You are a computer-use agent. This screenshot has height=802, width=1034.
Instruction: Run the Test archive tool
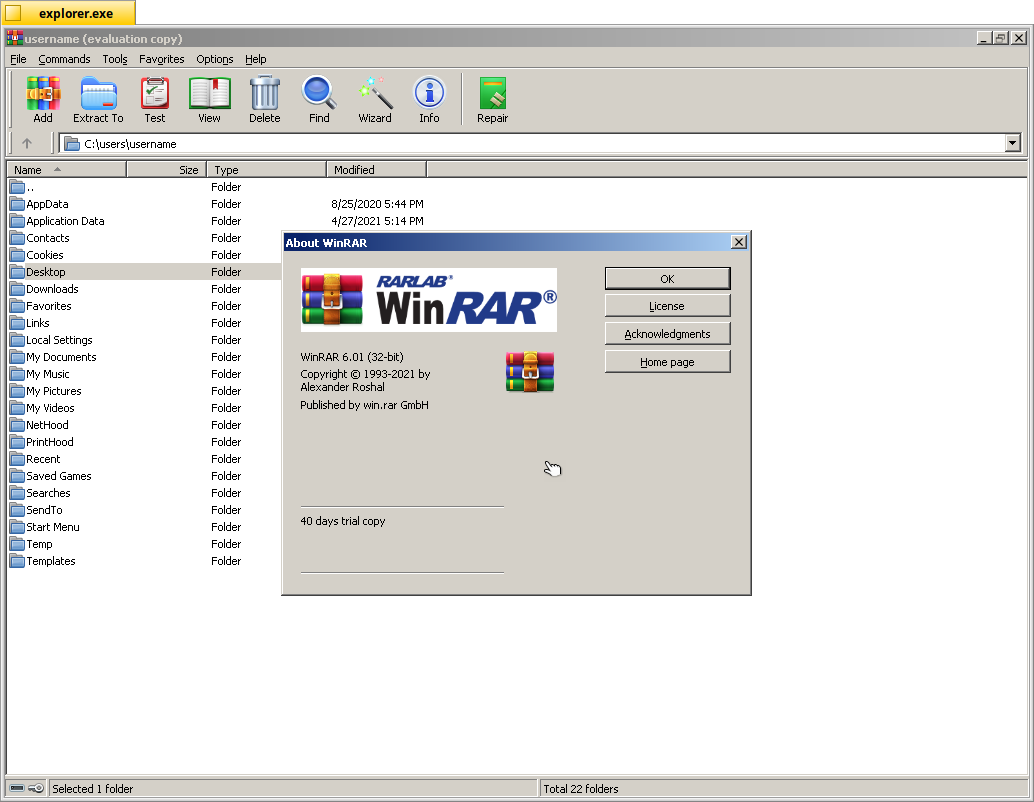point(155,93)
